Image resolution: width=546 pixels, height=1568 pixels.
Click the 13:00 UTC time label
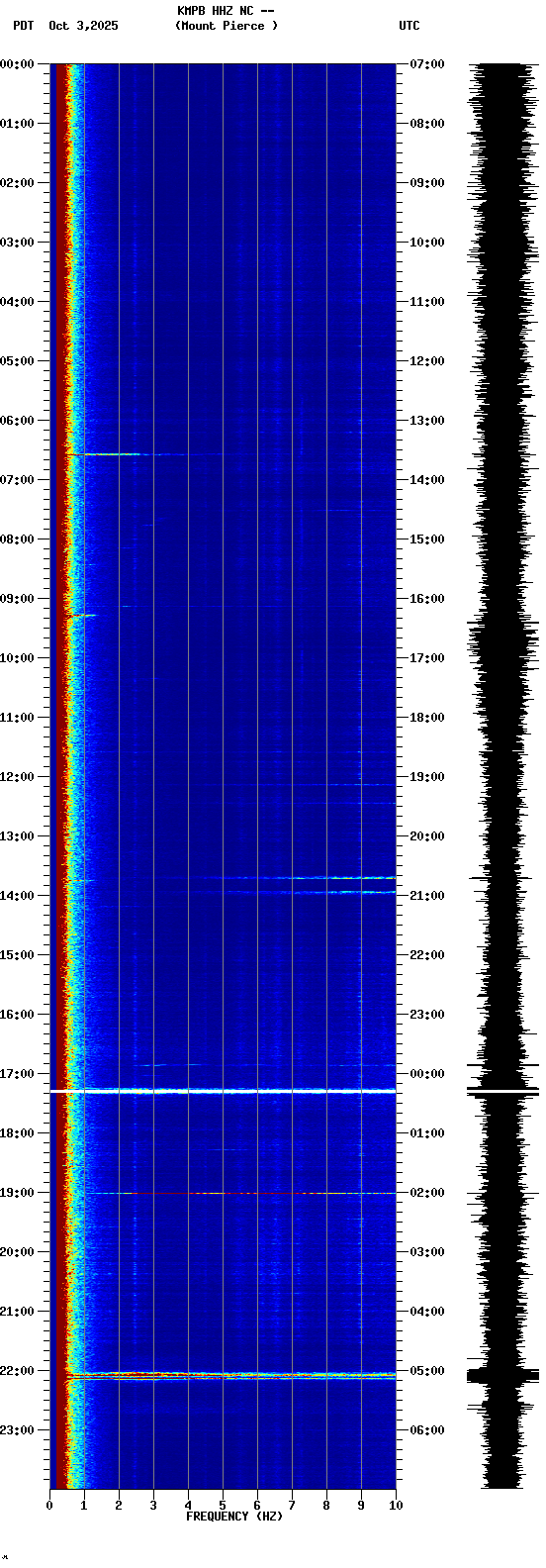[x=427, y=421]
